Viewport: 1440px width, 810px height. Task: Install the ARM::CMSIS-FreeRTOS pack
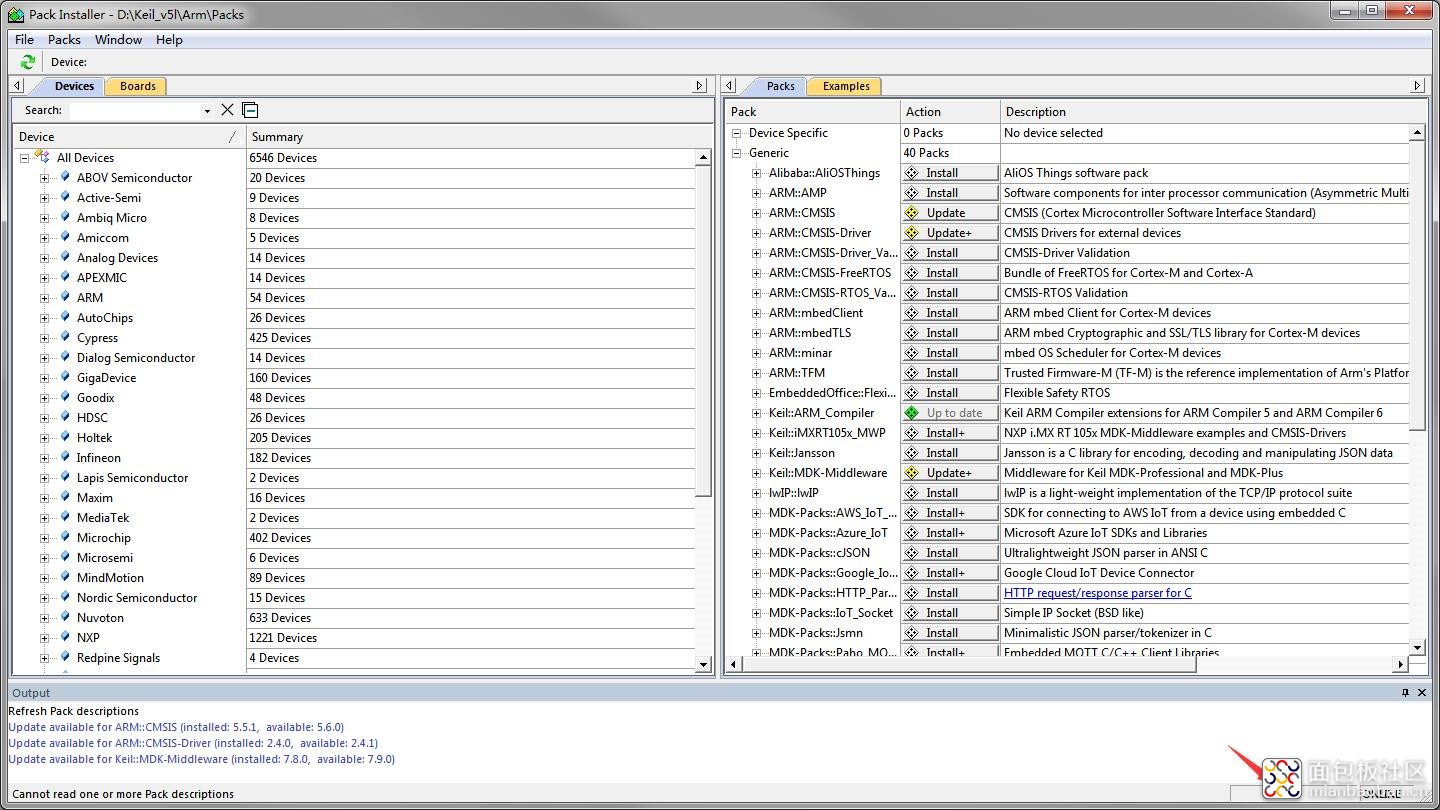(x=950, y=273)
